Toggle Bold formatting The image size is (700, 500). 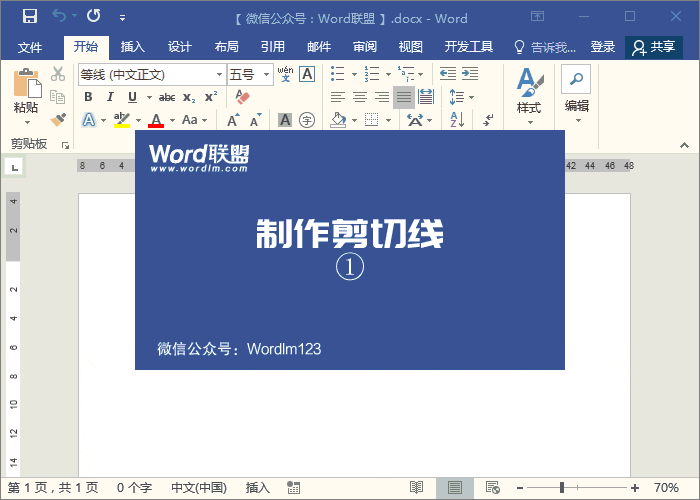(88, 97)
